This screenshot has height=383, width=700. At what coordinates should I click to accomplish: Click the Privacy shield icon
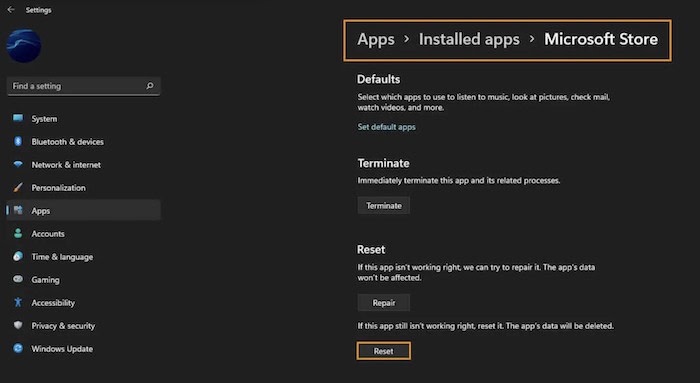[x=18, y=325]
